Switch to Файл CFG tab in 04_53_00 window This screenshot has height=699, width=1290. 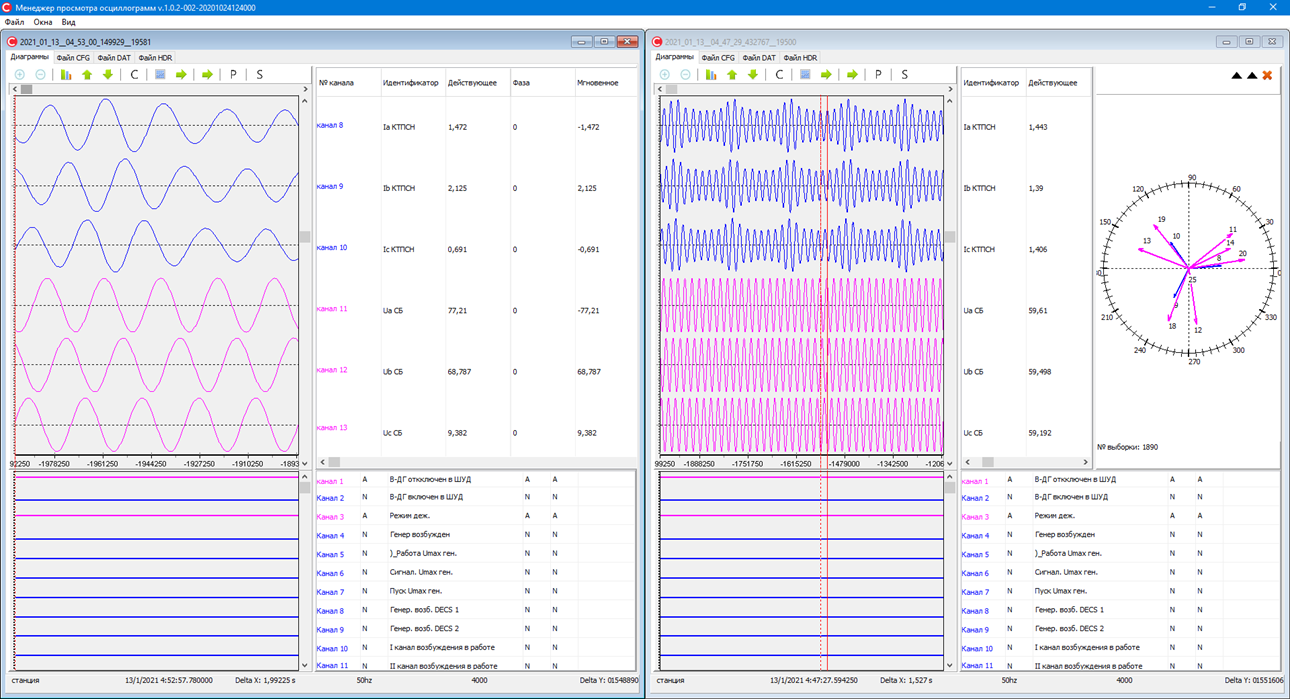[73, 58]
